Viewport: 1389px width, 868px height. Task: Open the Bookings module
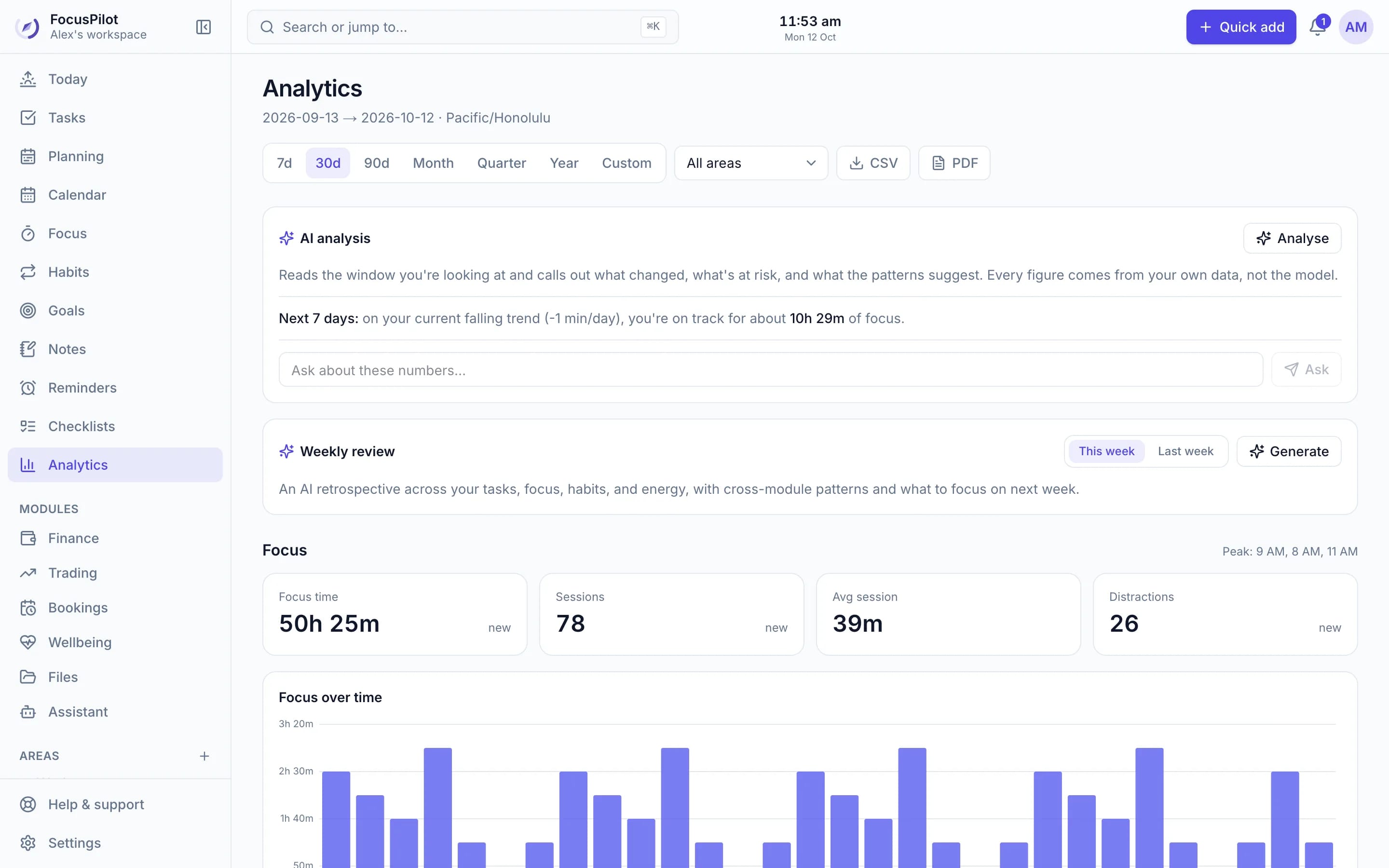[115, 608]
